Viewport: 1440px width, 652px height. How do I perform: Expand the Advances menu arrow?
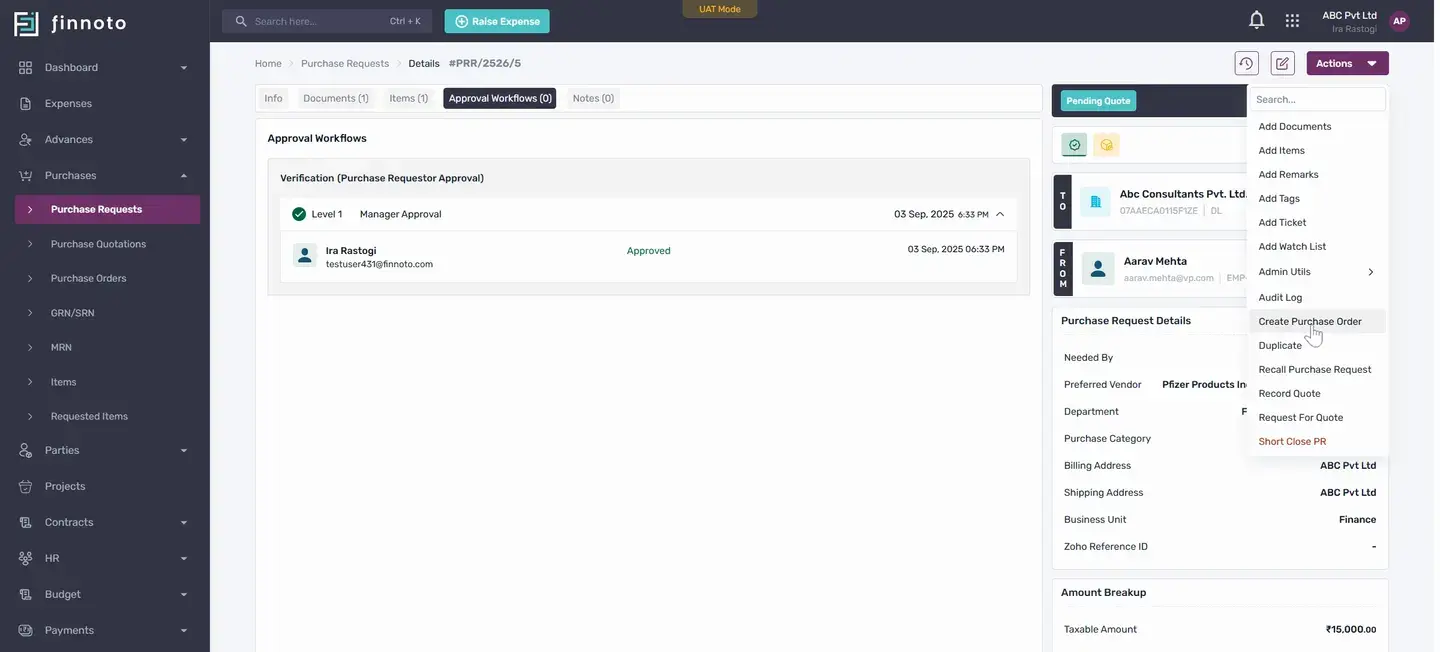[183, 140]
